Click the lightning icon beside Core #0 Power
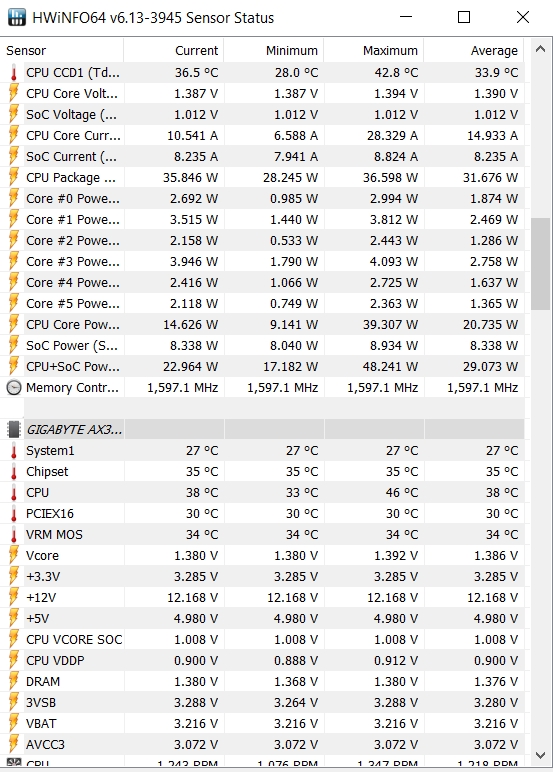 tap(14, 198)
